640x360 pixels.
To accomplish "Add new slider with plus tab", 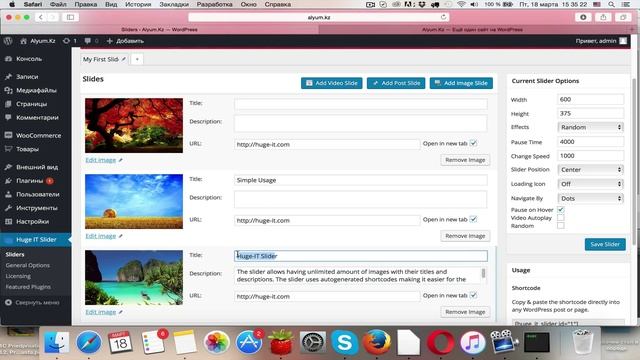I will [x=137, y=59].
